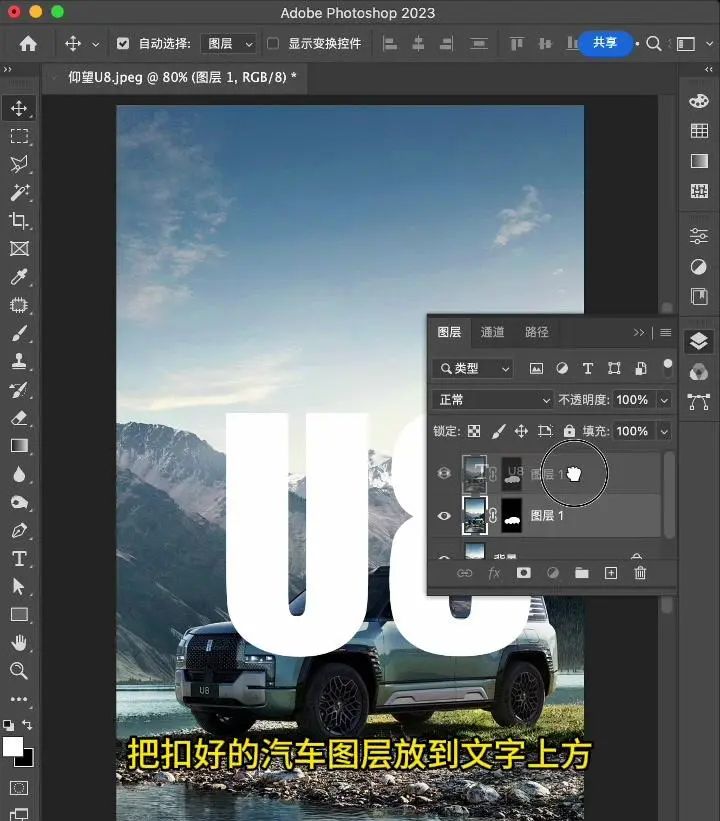Screen dimensions: 720x821
Task: Select the Eraser tool
Action: click(x=19, y=417)
